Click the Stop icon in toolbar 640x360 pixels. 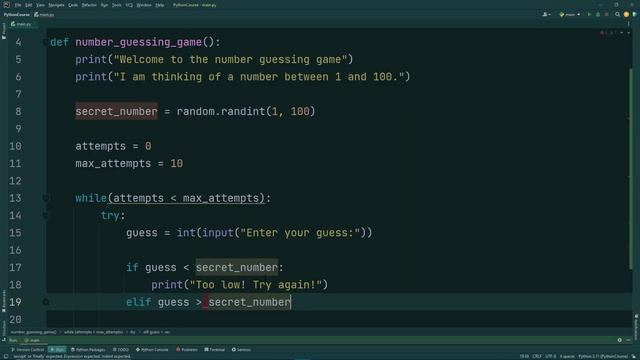point(607,14)
